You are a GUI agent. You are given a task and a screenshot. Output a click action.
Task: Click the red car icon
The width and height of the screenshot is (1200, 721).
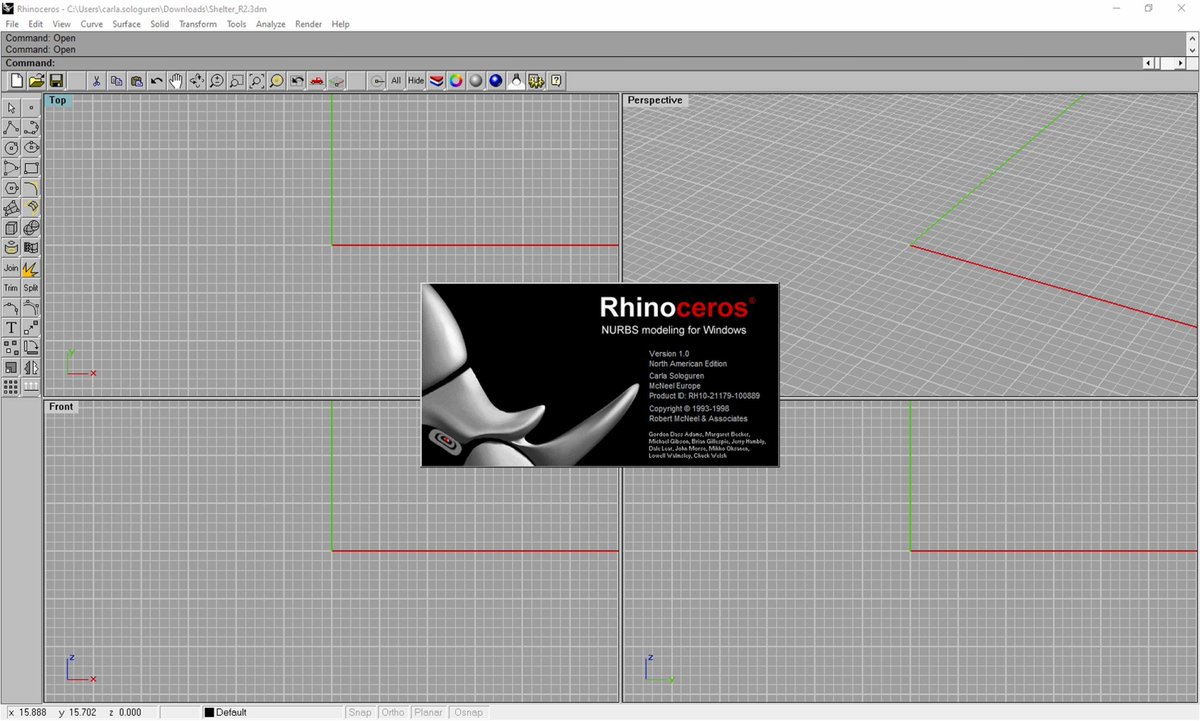click(317, 81)
